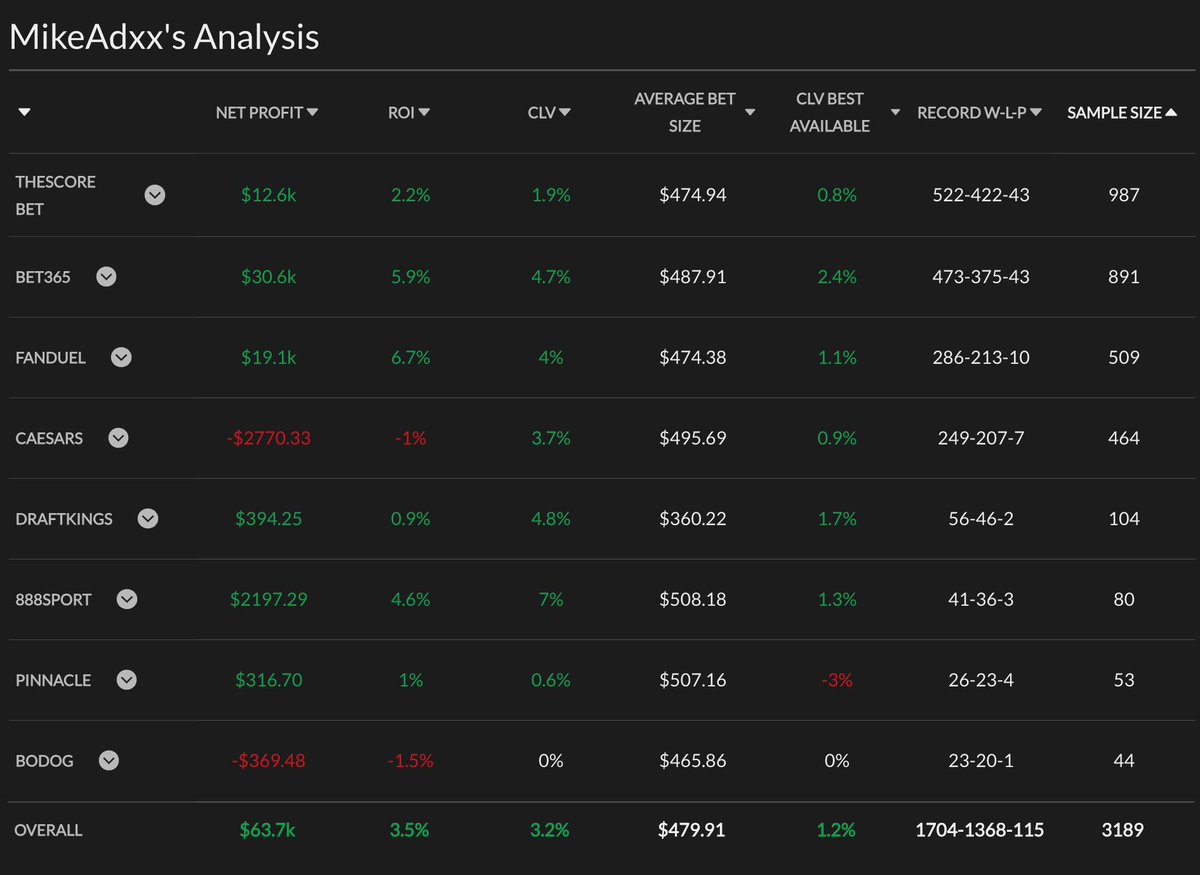This screenshot has width=1200, height=875.
Task: Click DraftKings average bet size $360.22
Action: coord(693,519)
